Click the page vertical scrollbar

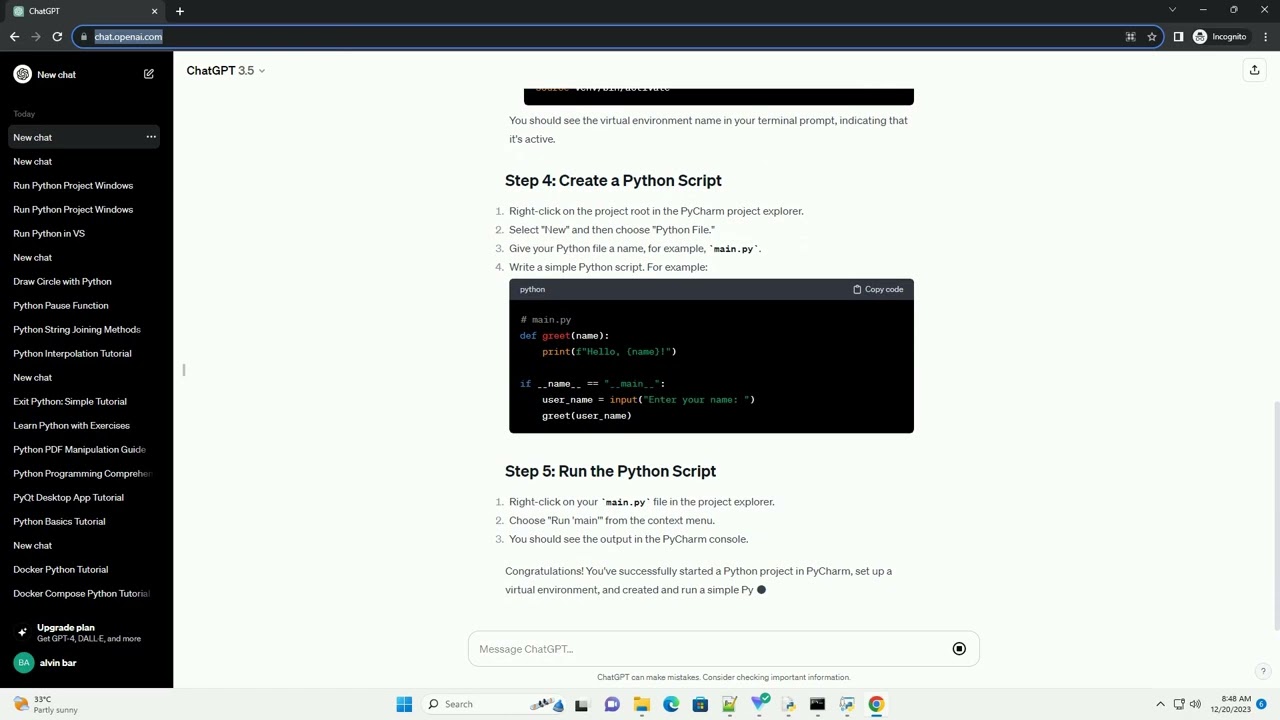click(1275, 515)
